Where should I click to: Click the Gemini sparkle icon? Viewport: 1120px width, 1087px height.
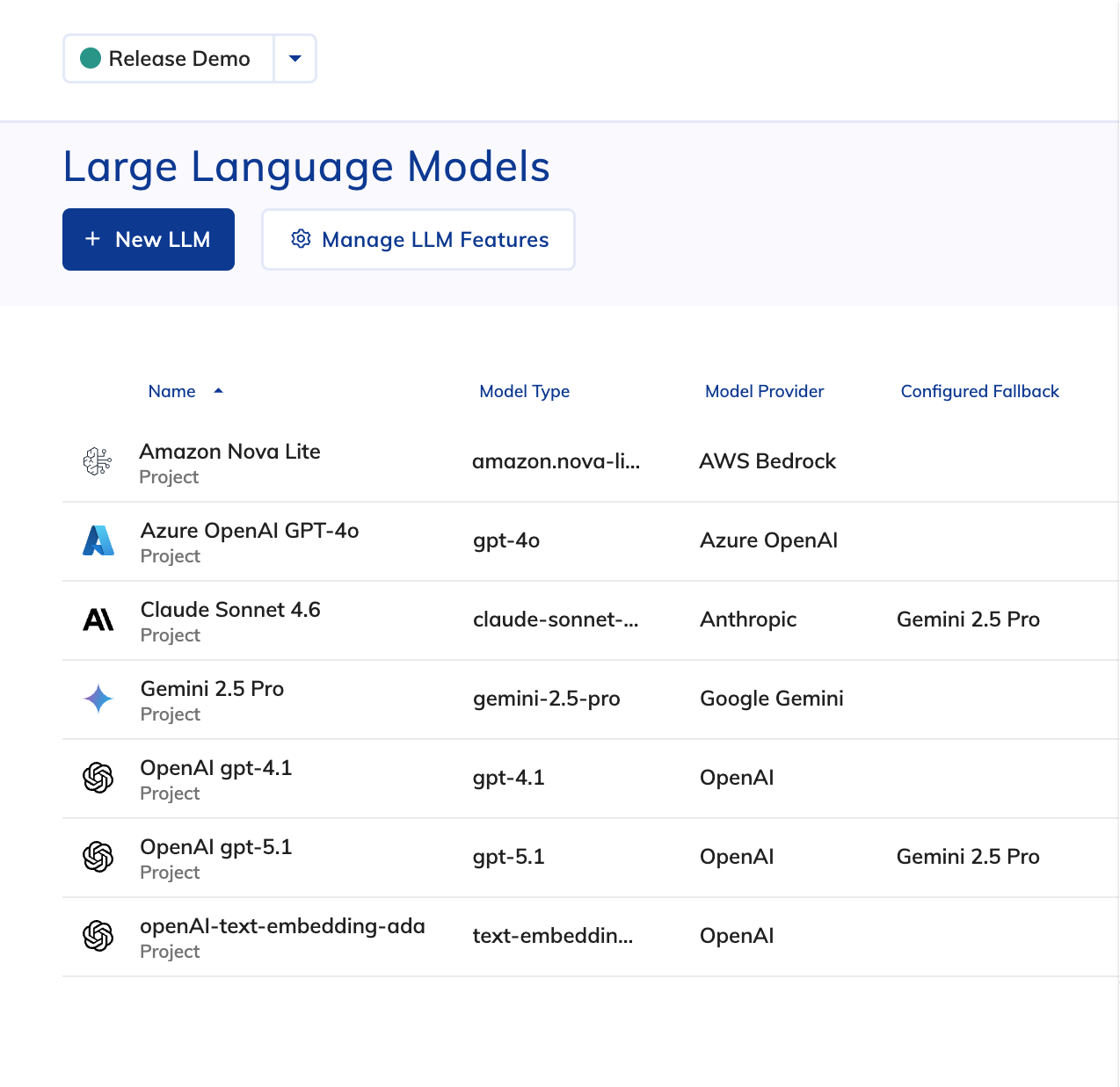click(98, 699)
